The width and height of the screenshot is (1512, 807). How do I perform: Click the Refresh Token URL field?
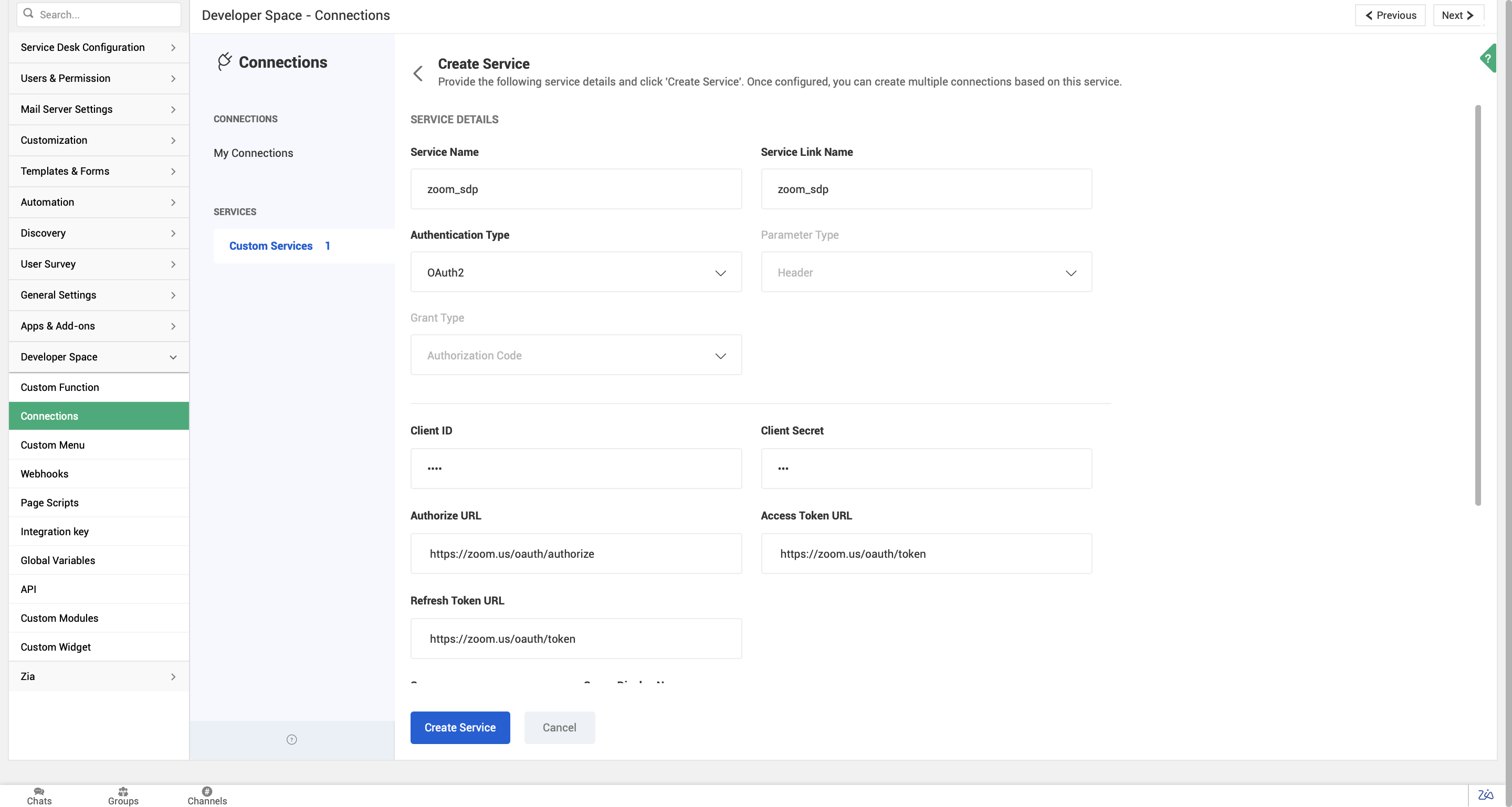point(576,638)
